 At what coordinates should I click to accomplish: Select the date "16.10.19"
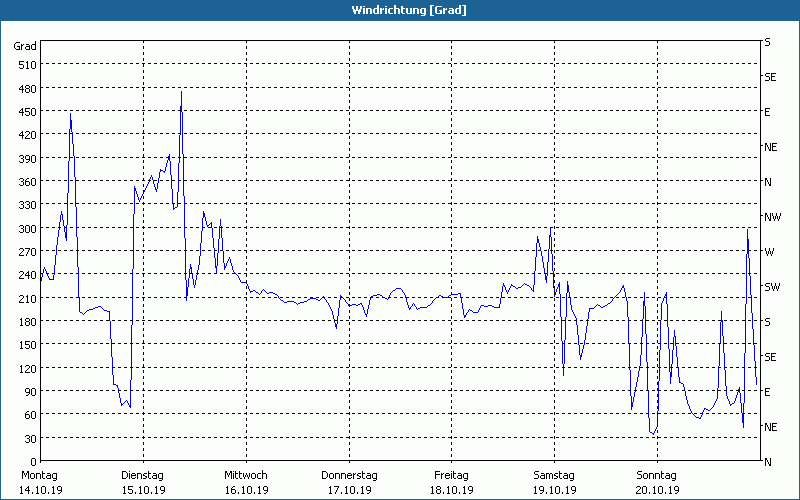[246, 490]
